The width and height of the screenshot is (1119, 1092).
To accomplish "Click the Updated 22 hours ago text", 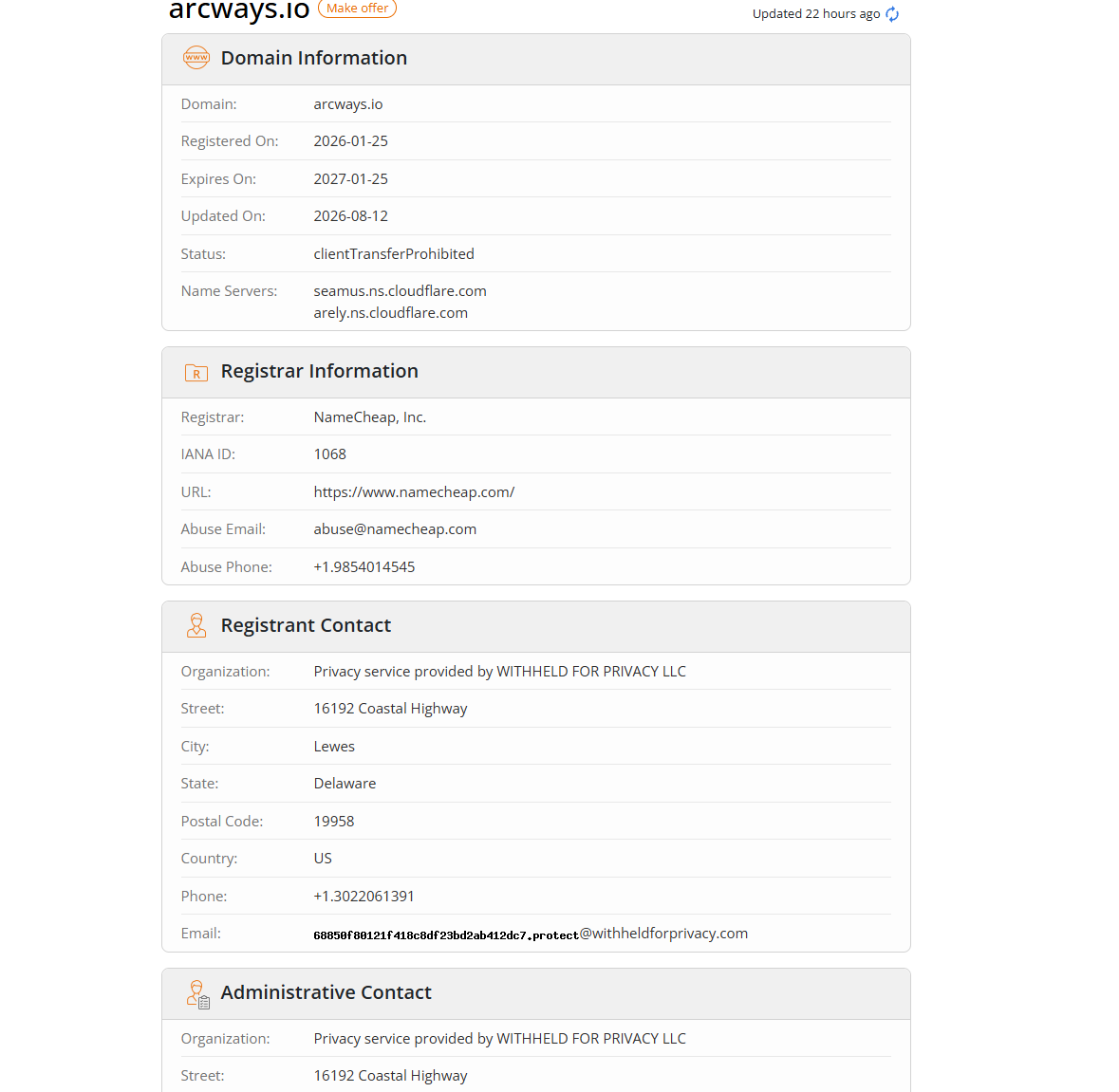I will click(x=815, y=14).
